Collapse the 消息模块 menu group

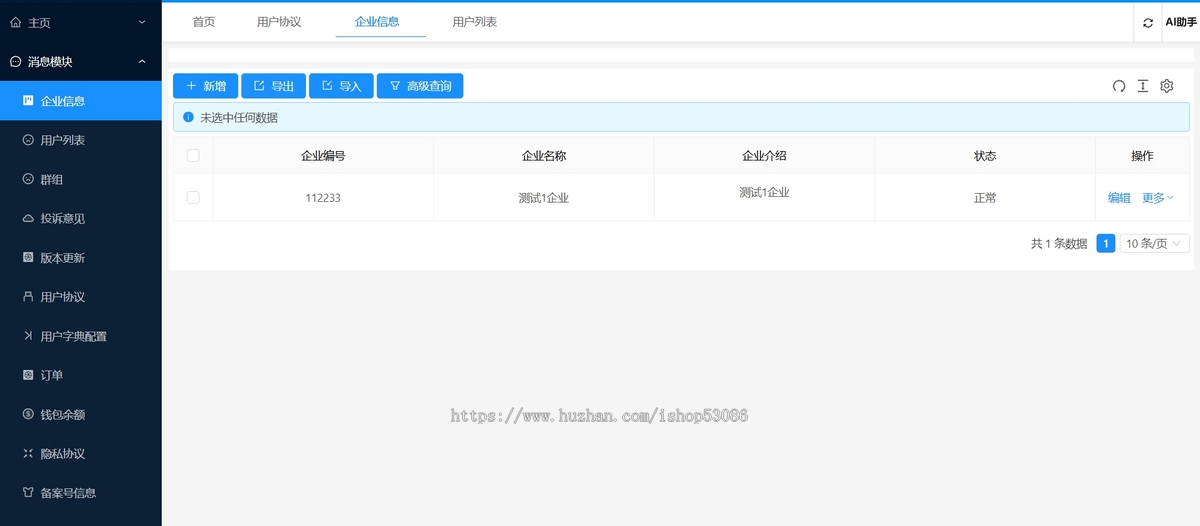click(x=142, y=62)
